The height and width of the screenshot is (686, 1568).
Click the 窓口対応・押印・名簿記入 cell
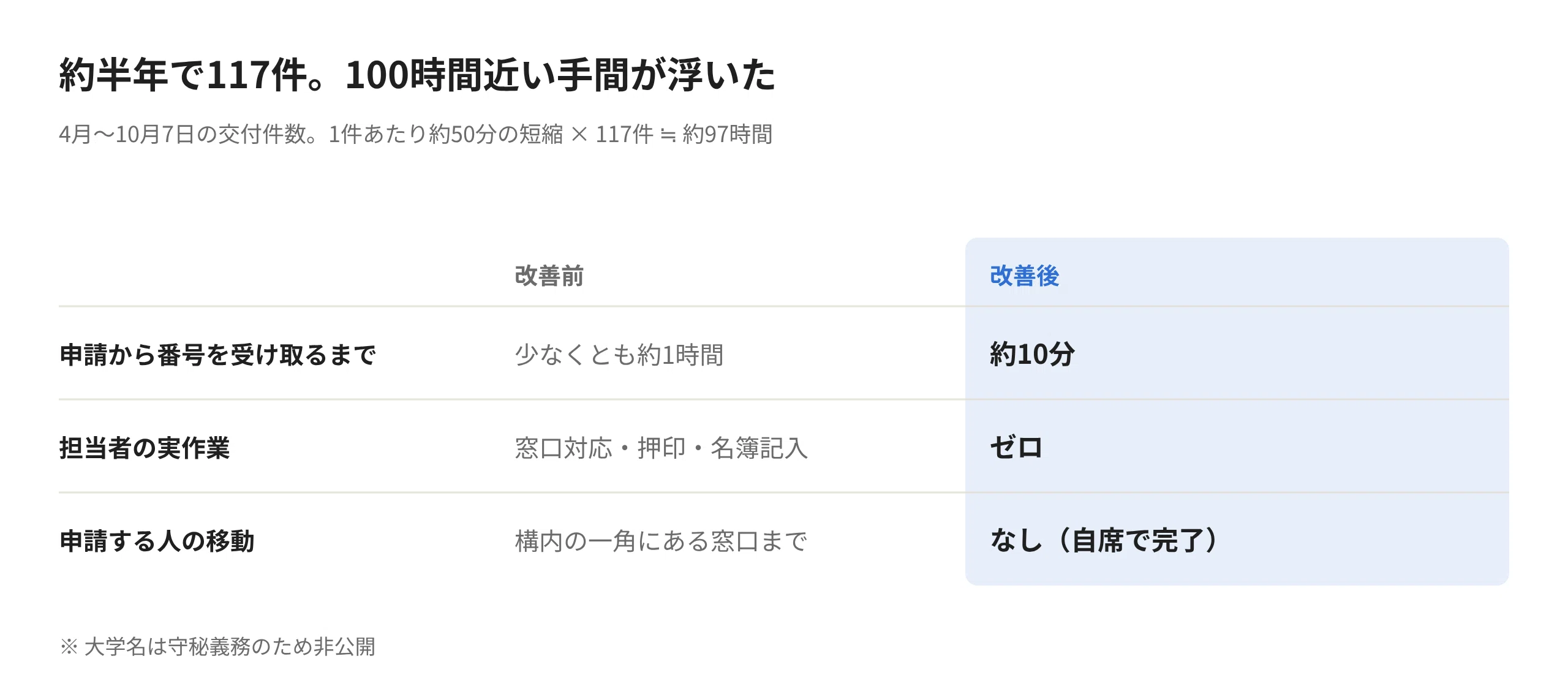tap(661, 448)
